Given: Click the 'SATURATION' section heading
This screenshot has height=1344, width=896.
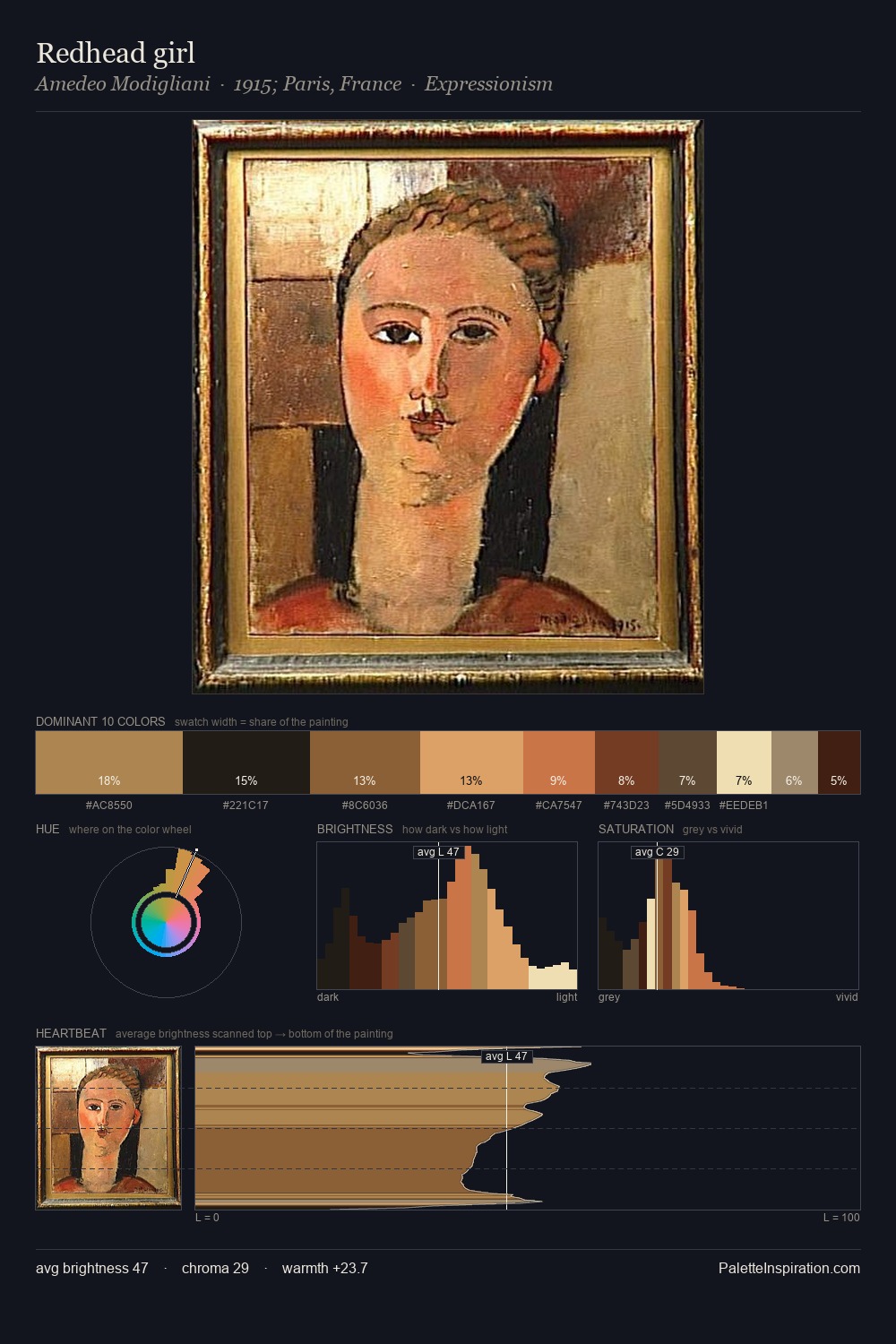Looking at the screenshot, I should [636, 829].
